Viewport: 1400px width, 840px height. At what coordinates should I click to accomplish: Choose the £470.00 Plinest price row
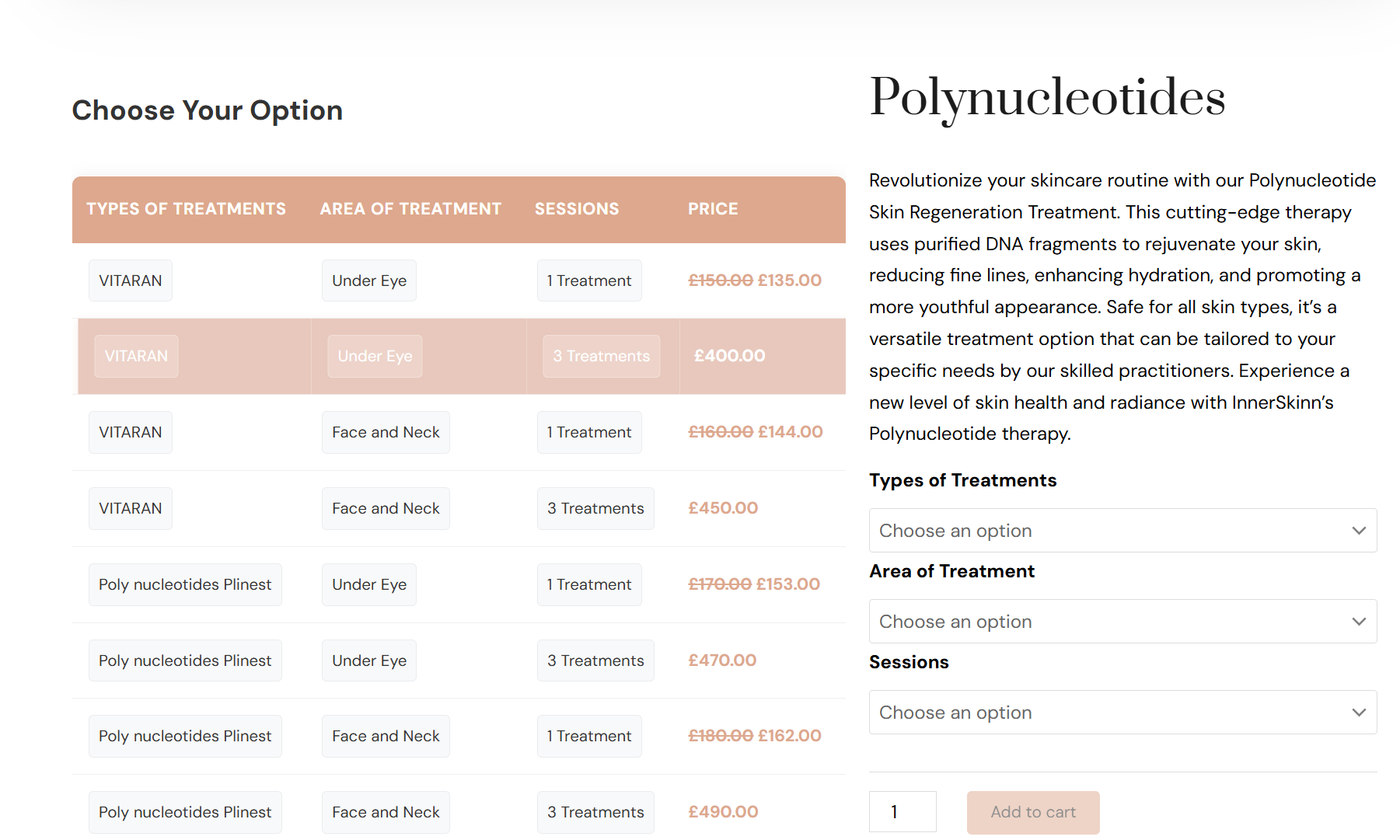[722, 660]
